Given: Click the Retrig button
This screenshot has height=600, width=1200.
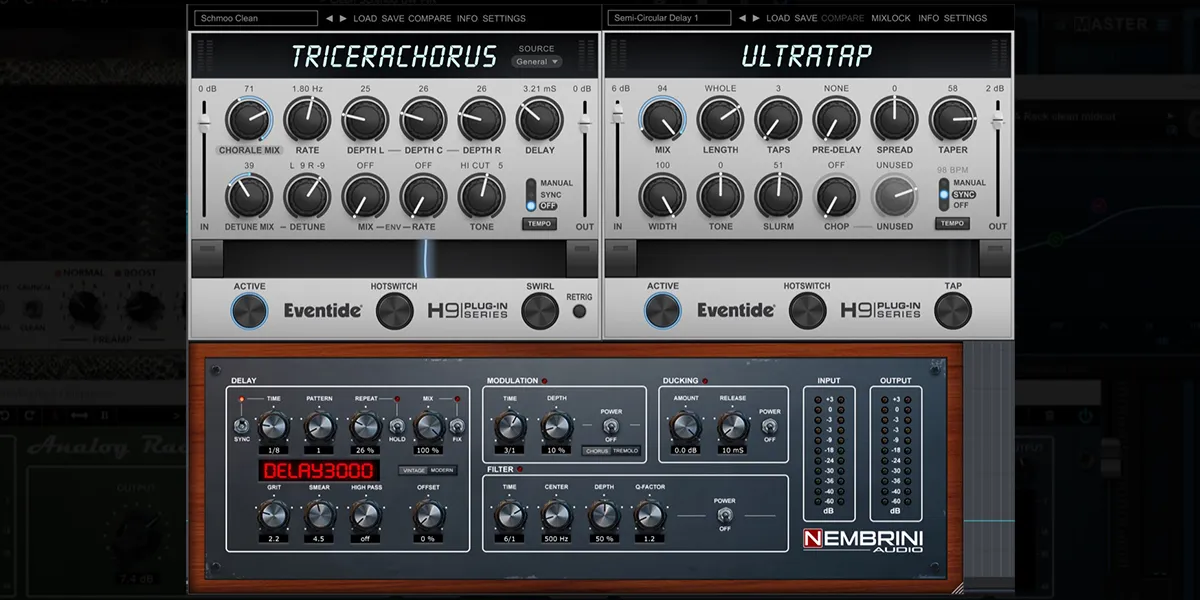Looking at the screenshot, I should pyautogui.click(x=579, y=312).
